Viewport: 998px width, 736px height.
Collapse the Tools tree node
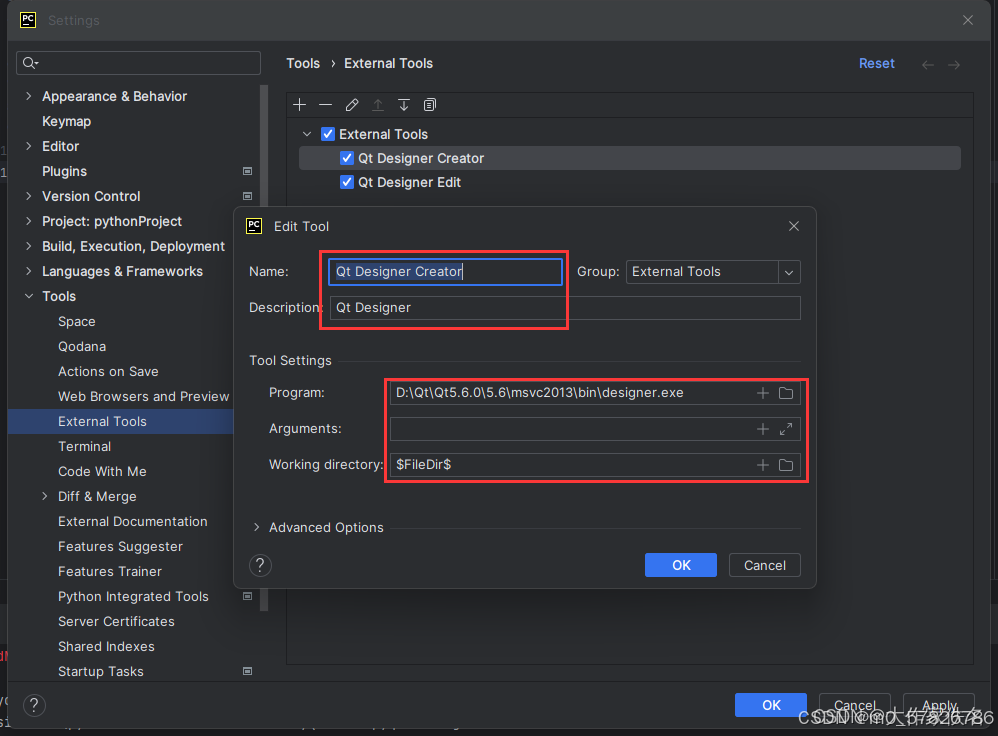click(29, 296)
